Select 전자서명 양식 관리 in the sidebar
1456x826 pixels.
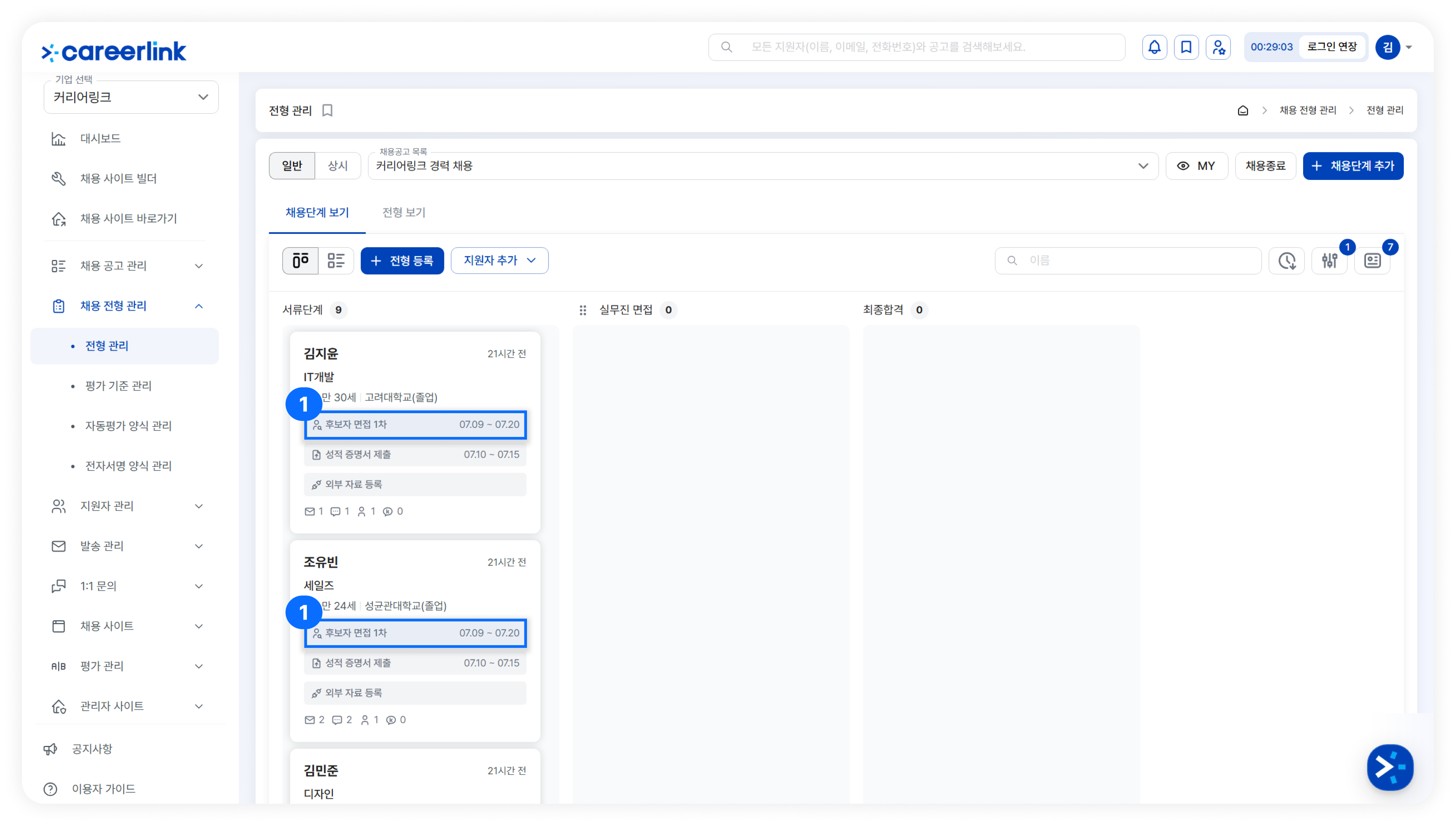click(128, 466)
